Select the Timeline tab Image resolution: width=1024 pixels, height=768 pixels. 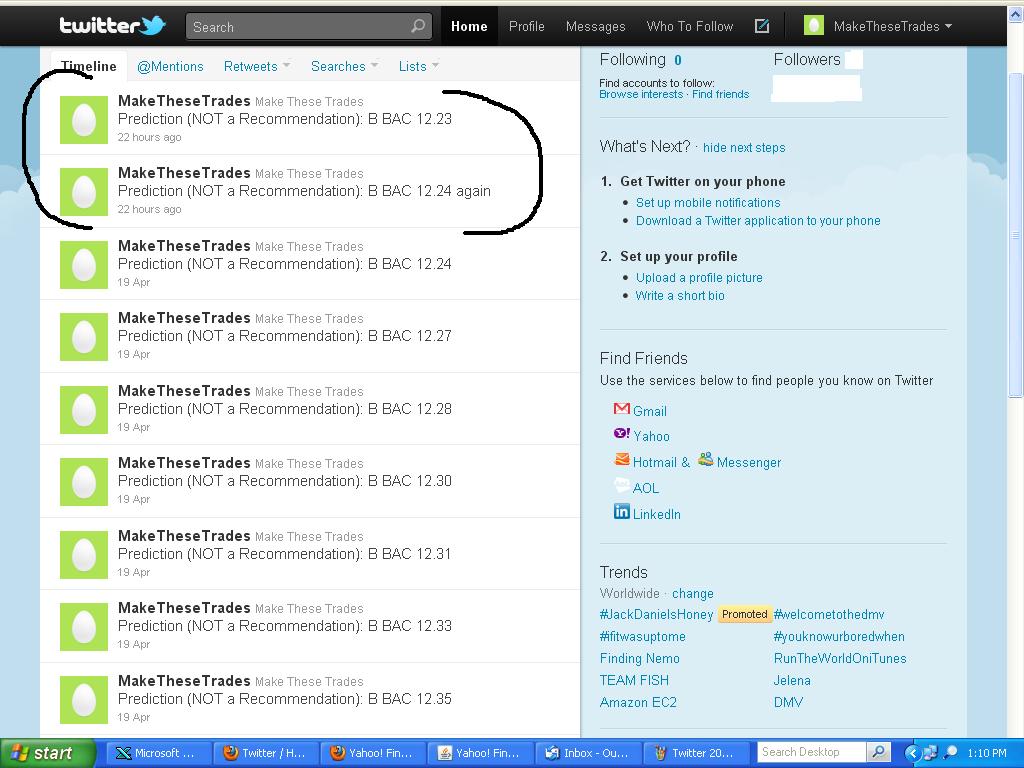tap(89, 66)
